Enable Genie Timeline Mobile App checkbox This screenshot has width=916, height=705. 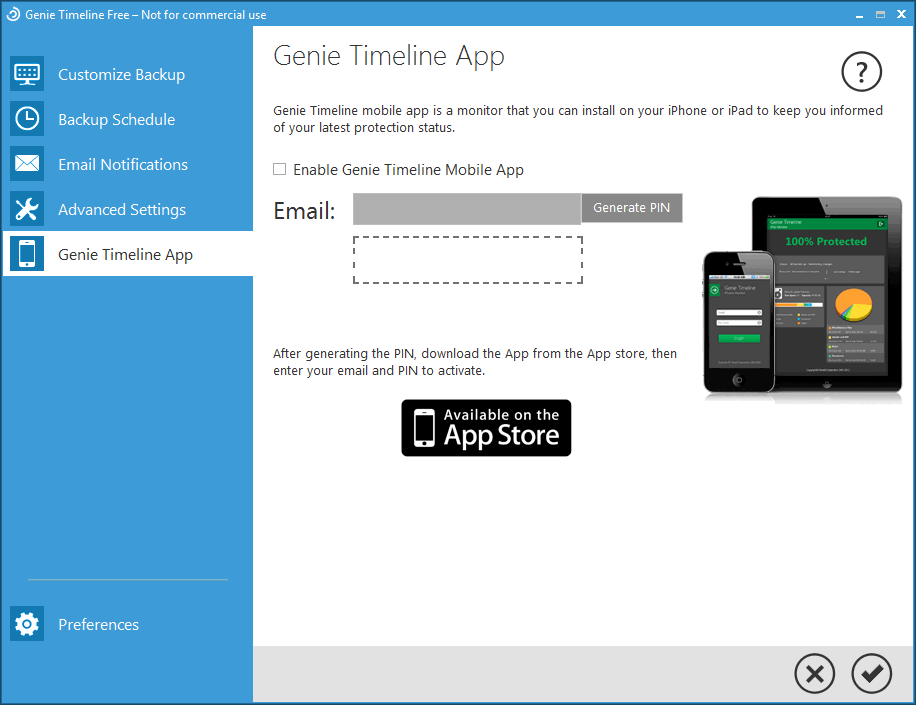click(280, 169)
